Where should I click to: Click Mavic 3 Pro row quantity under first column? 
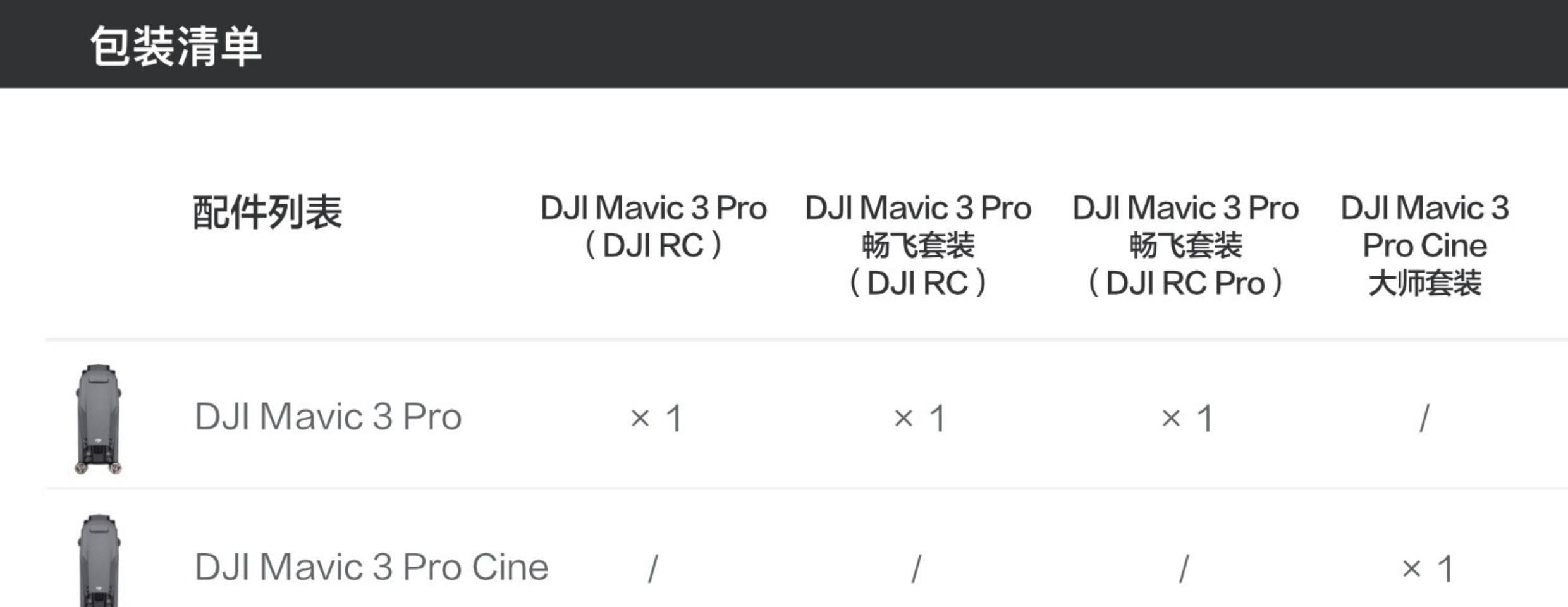pyautogui.click(x=656, y=419)
